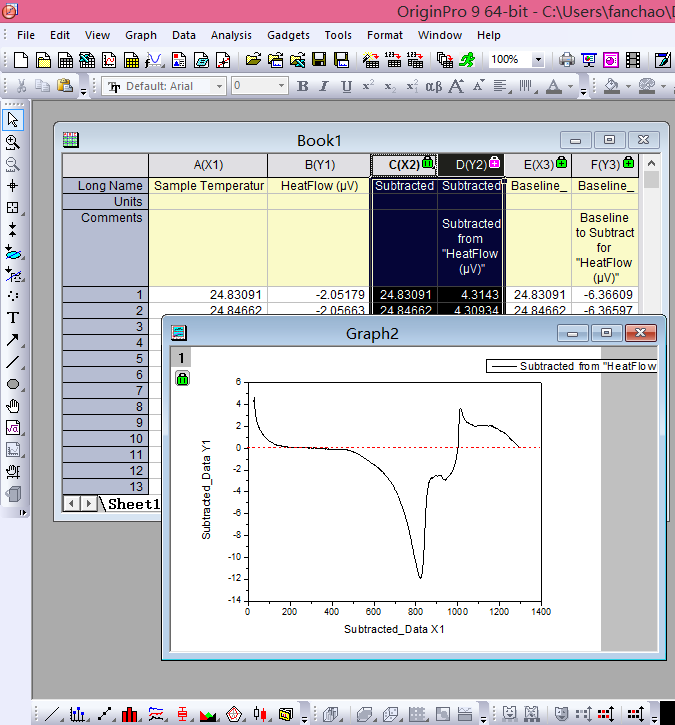Click the Book1 workbook icon

[x=71, y=140]
